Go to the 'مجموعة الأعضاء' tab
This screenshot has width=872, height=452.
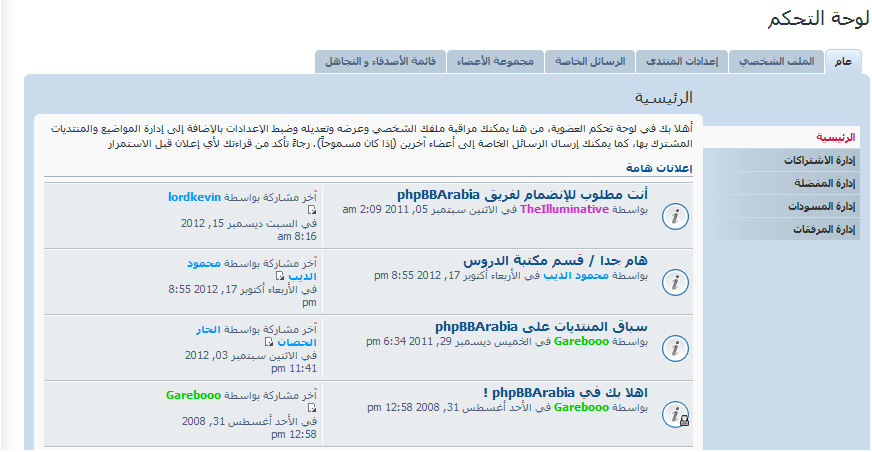coord(496,62)
